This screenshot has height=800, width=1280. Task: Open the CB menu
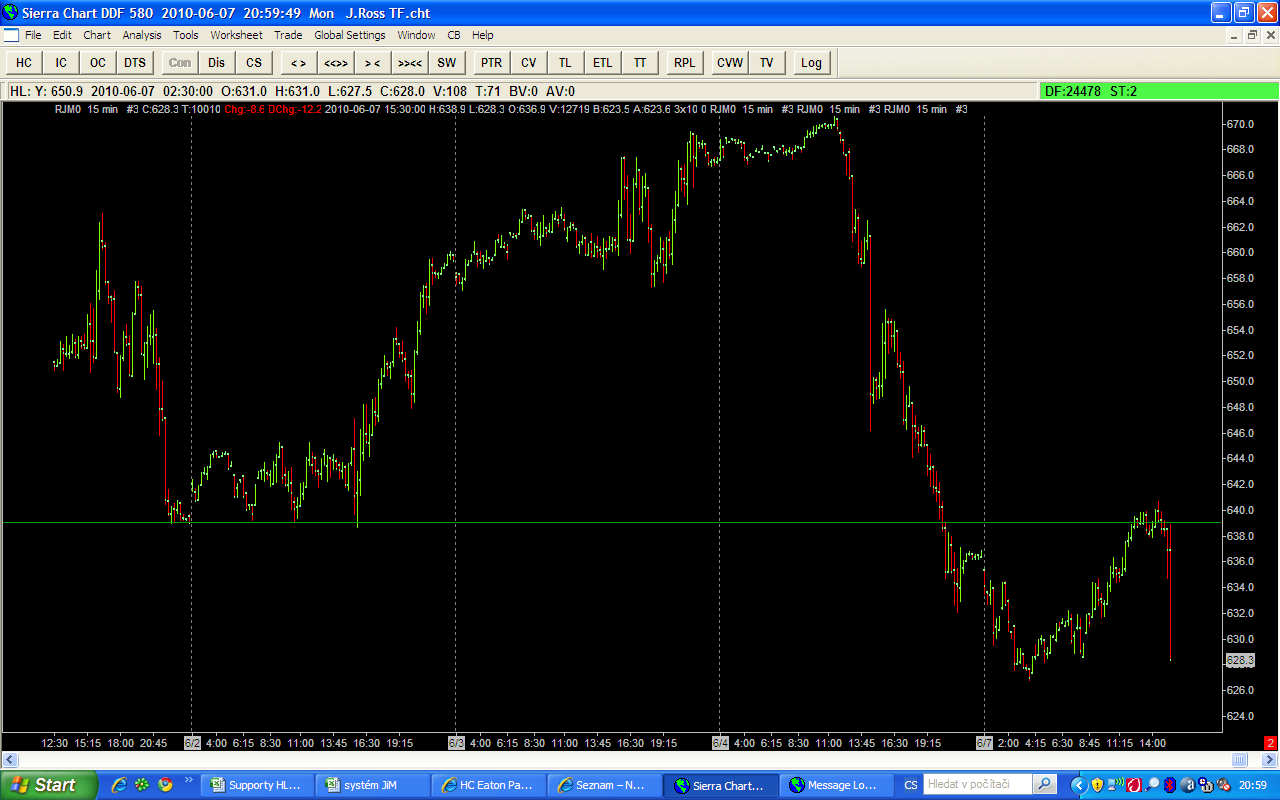(x=454, y=35)
